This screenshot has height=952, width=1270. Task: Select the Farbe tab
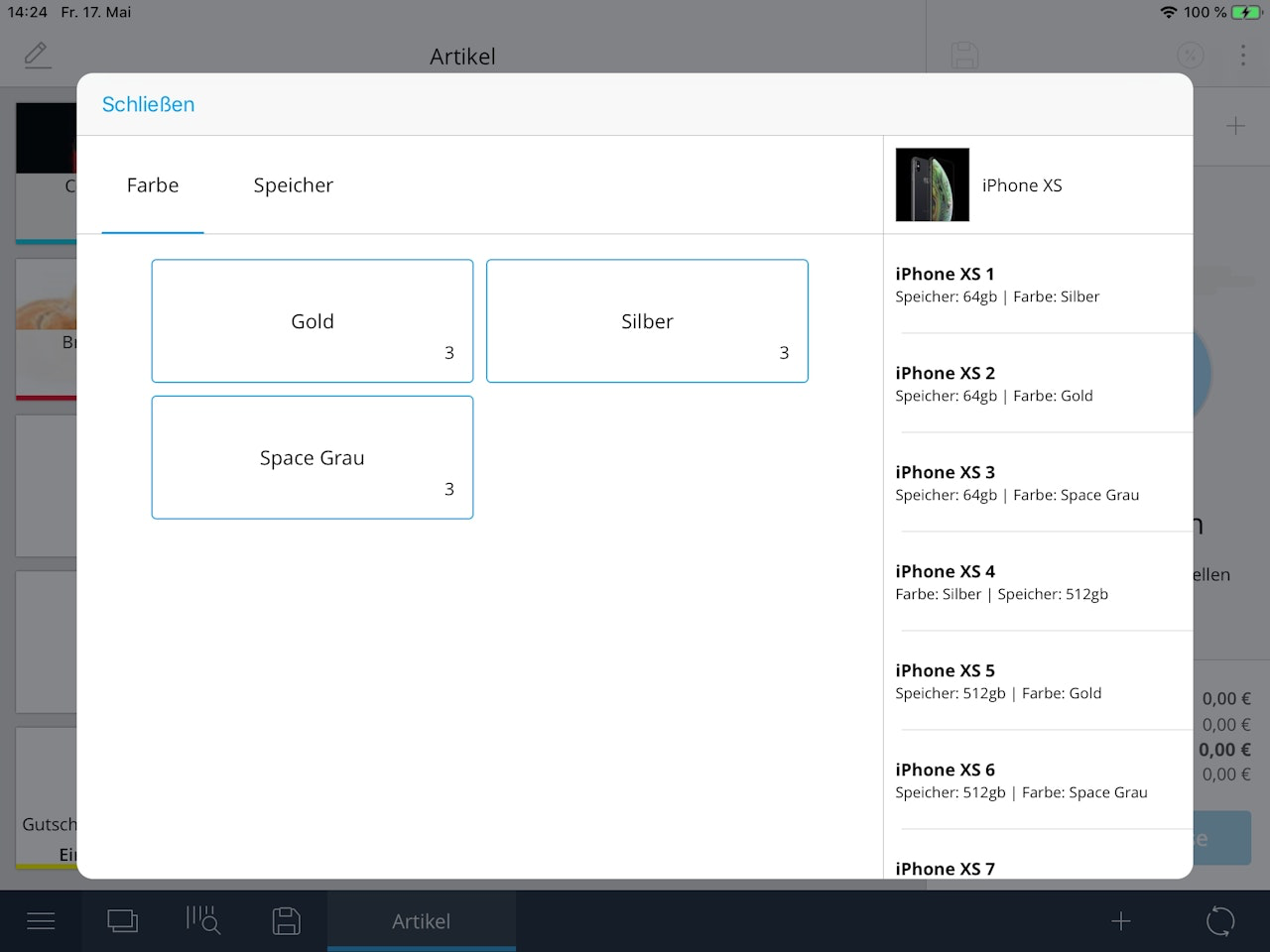153,185
